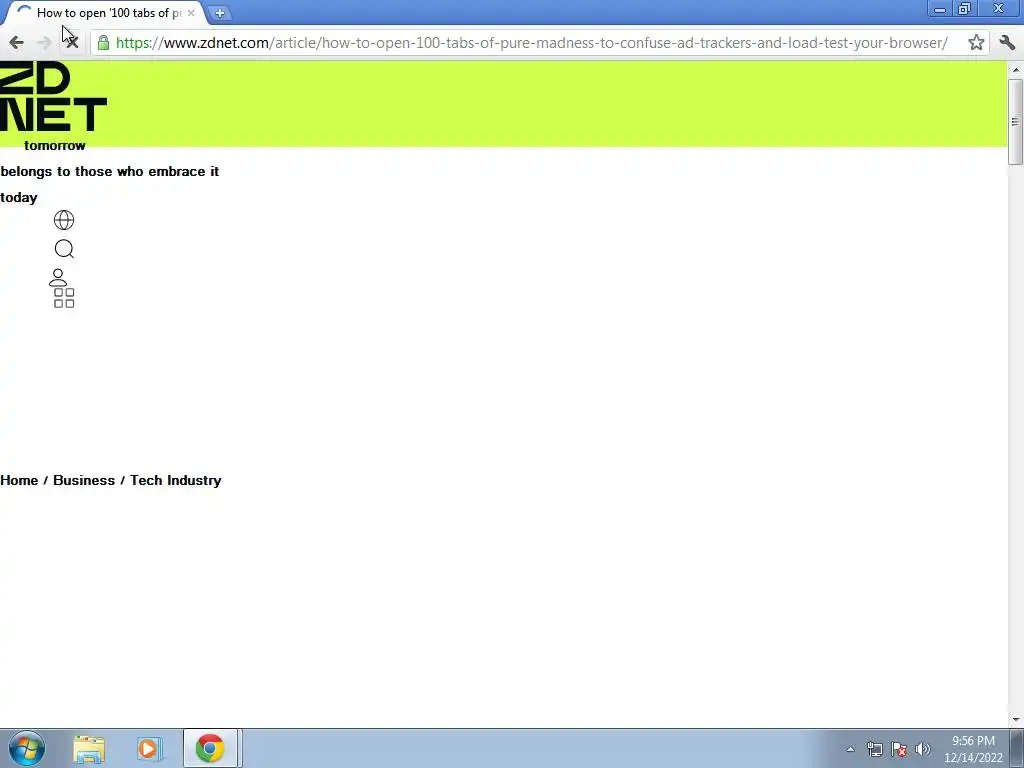Go forward with the browser forward arrow

pos(44,43)
